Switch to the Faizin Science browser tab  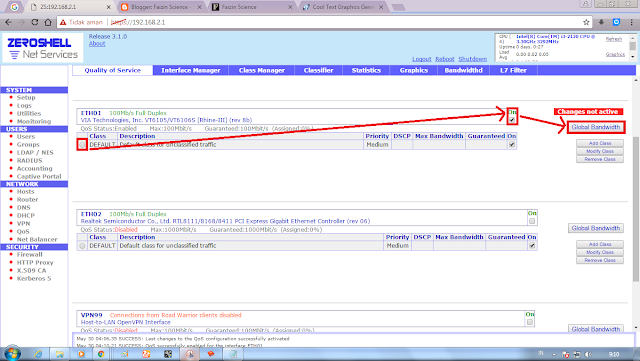tap(250, 7)
